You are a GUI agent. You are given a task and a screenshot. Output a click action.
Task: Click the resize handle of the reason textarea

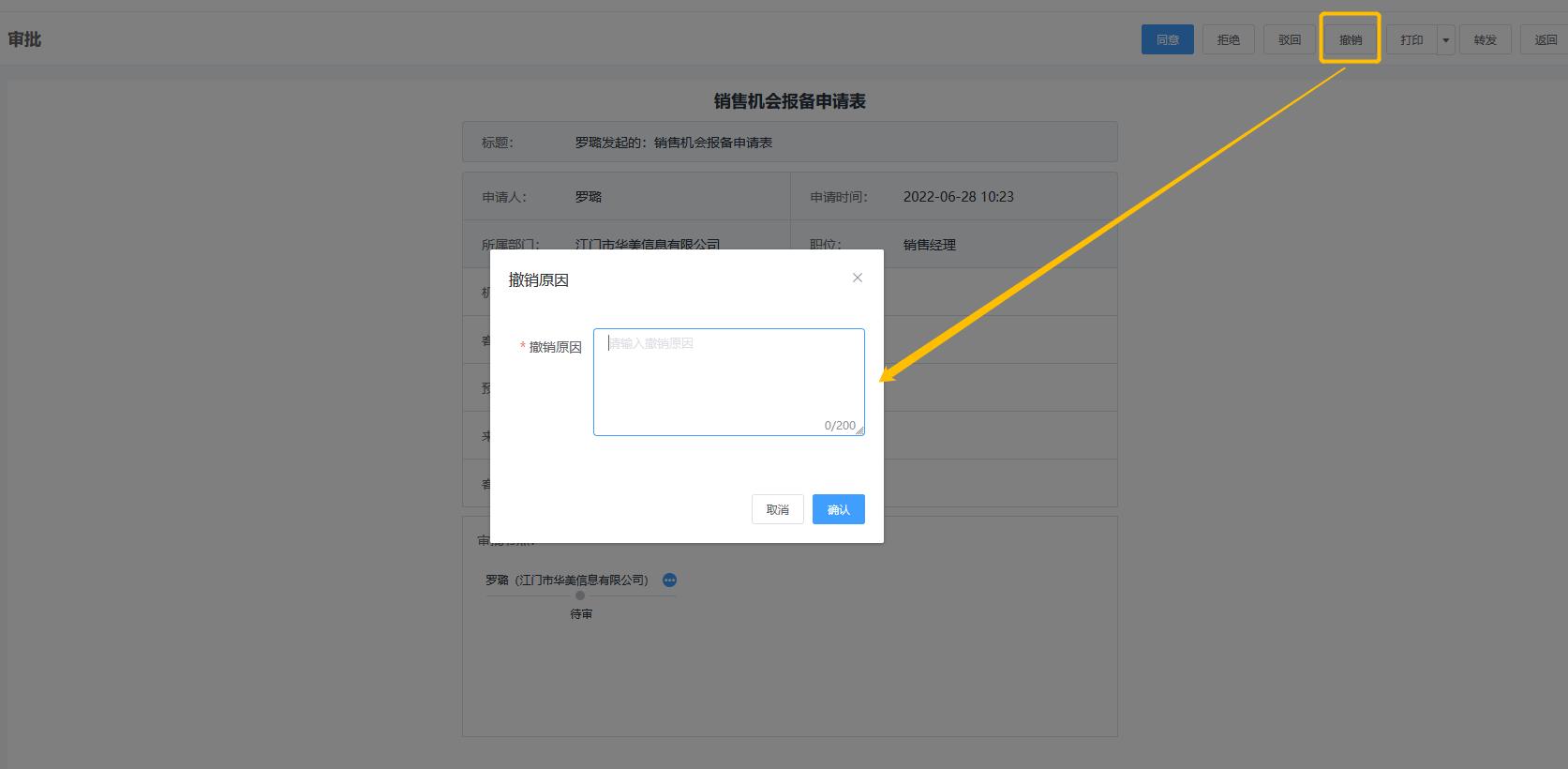click(859, 430)
